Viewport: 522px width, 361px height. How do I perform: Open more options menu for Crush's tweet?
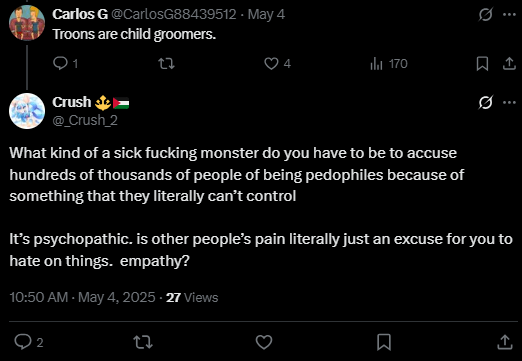tap(509, 102)
